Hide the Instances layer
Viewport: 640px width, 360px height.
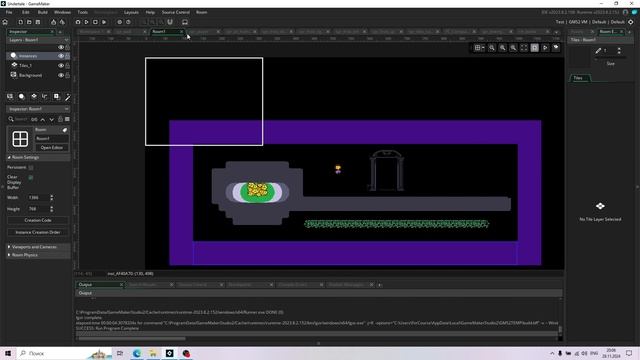61,56
